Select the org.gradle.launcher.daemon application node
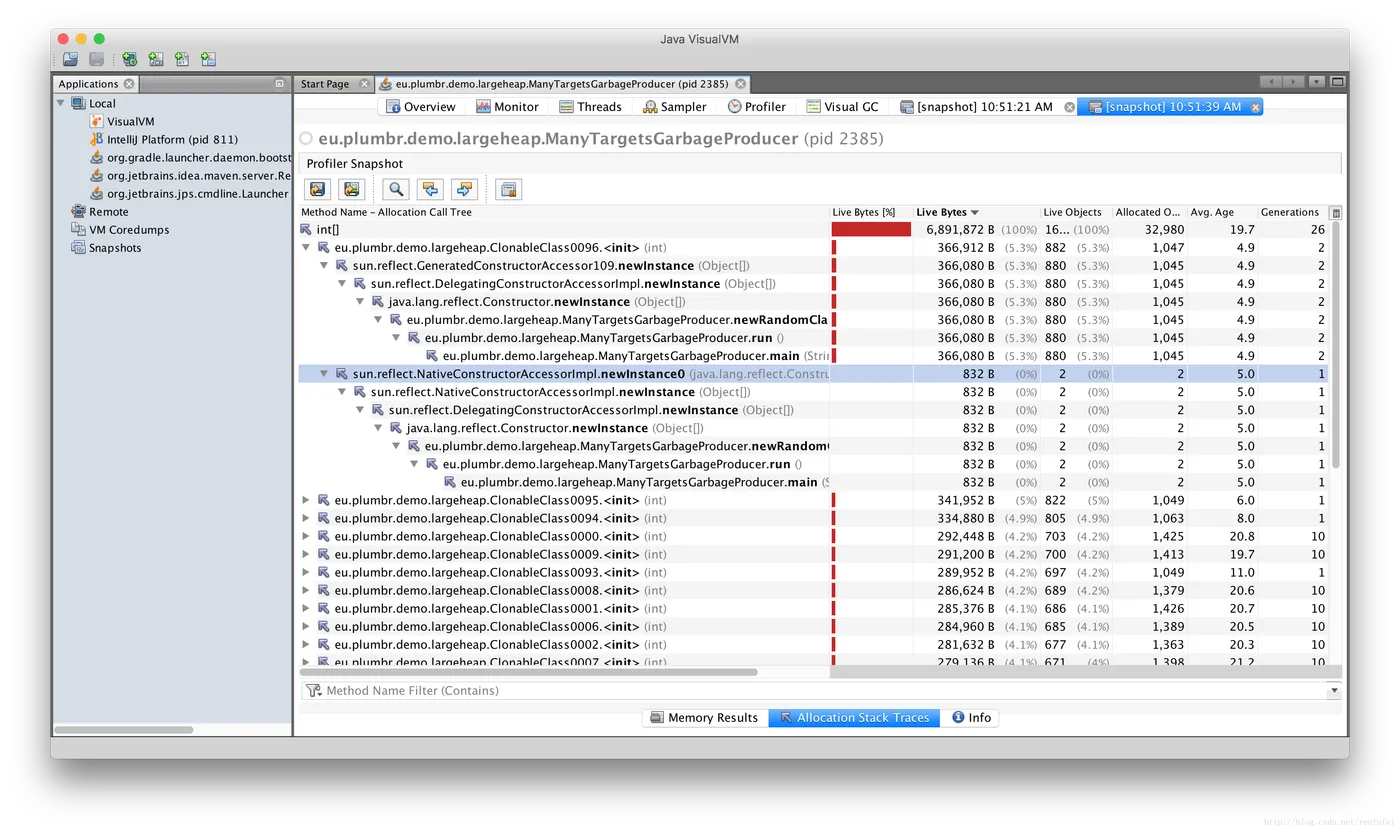 (x=190, y=157)
